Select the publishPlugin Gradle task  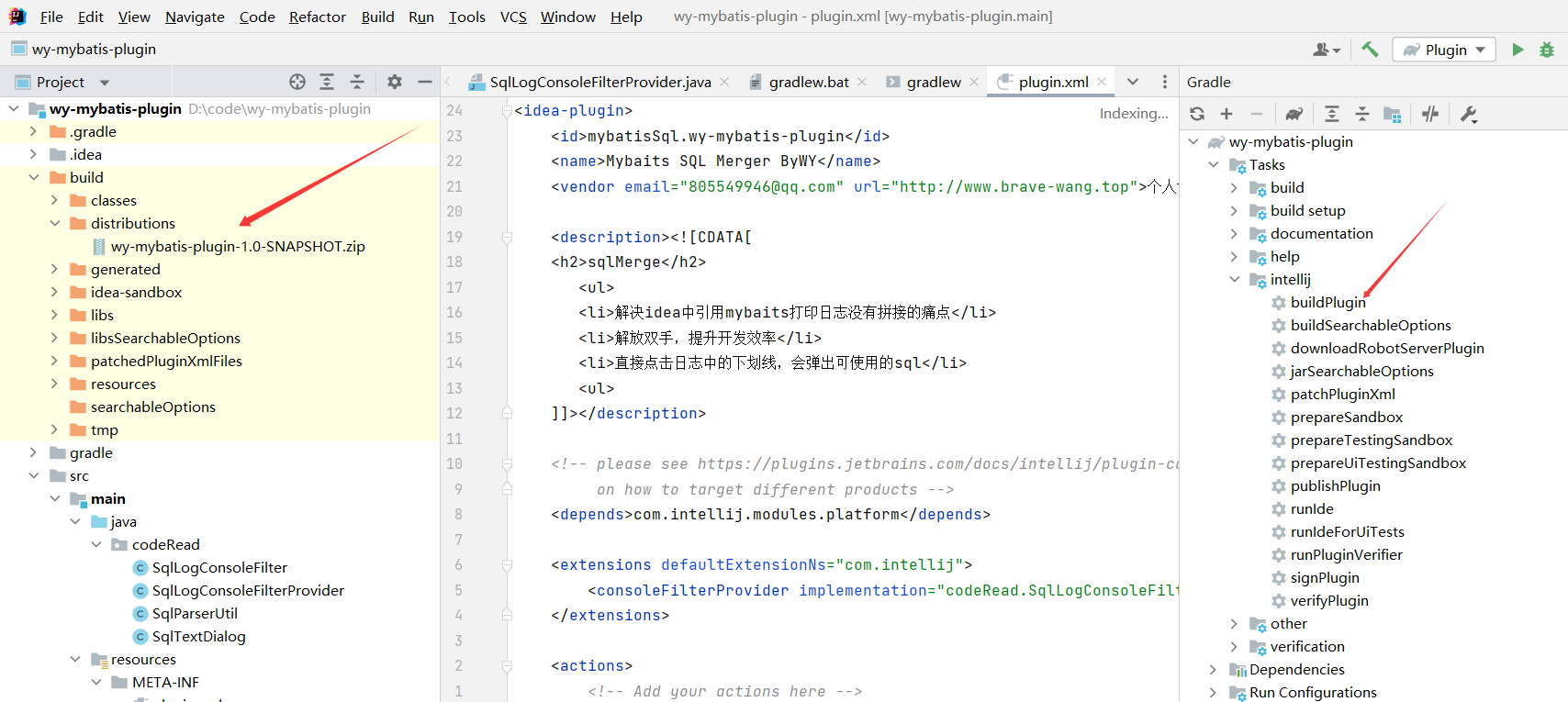pos(1335,485)
